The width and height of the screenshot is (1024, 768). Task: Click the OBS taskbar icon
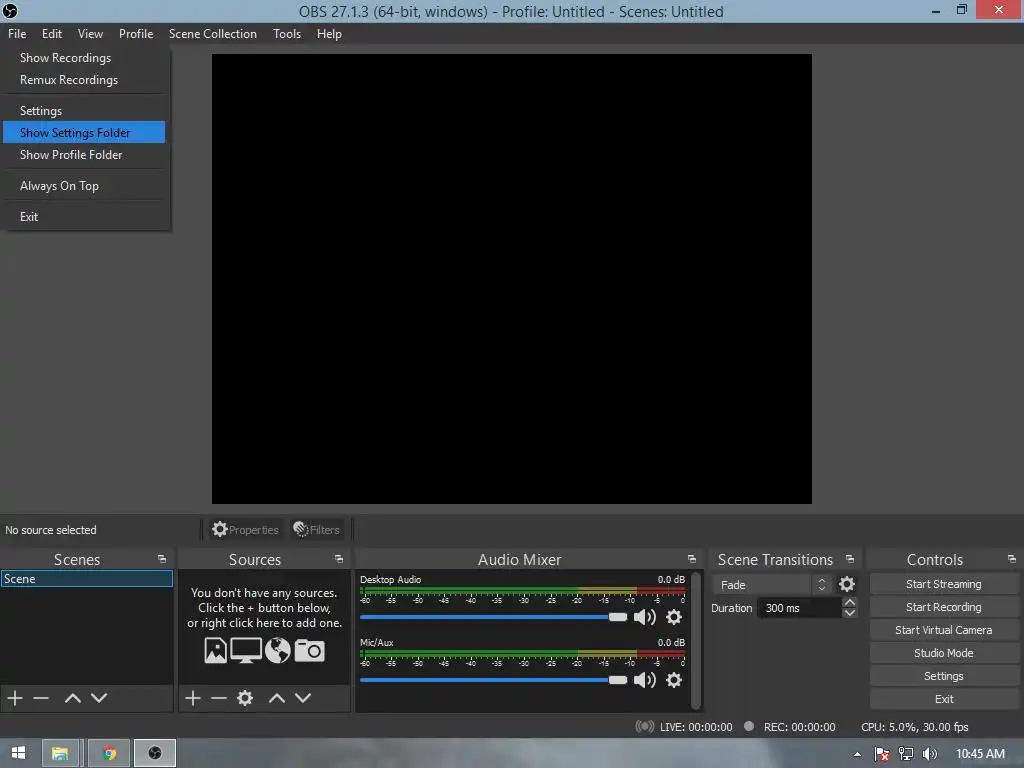pos(155,753)
